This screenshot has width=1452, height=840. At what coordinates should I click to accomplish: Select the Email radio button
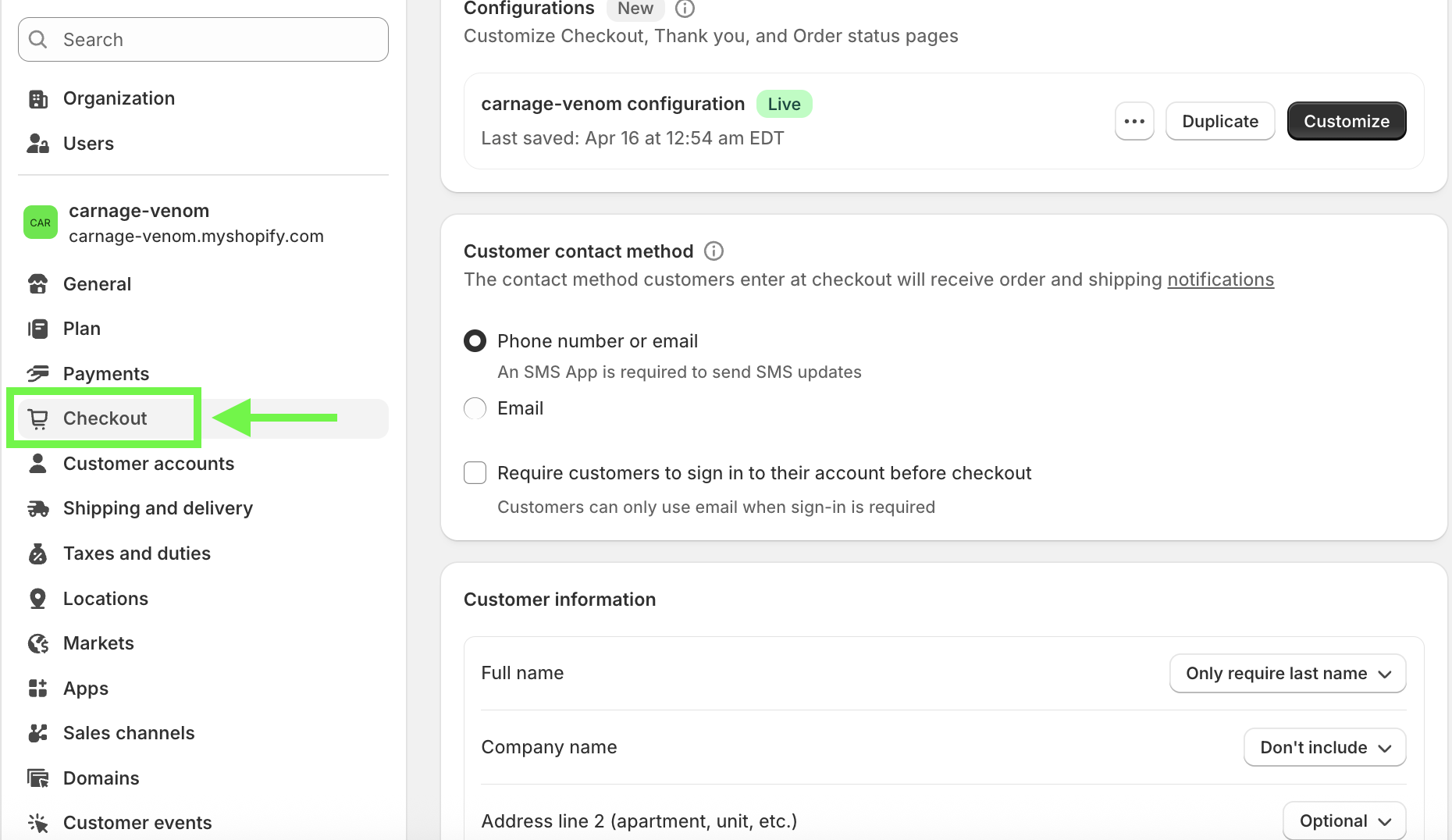click(475, 408)
